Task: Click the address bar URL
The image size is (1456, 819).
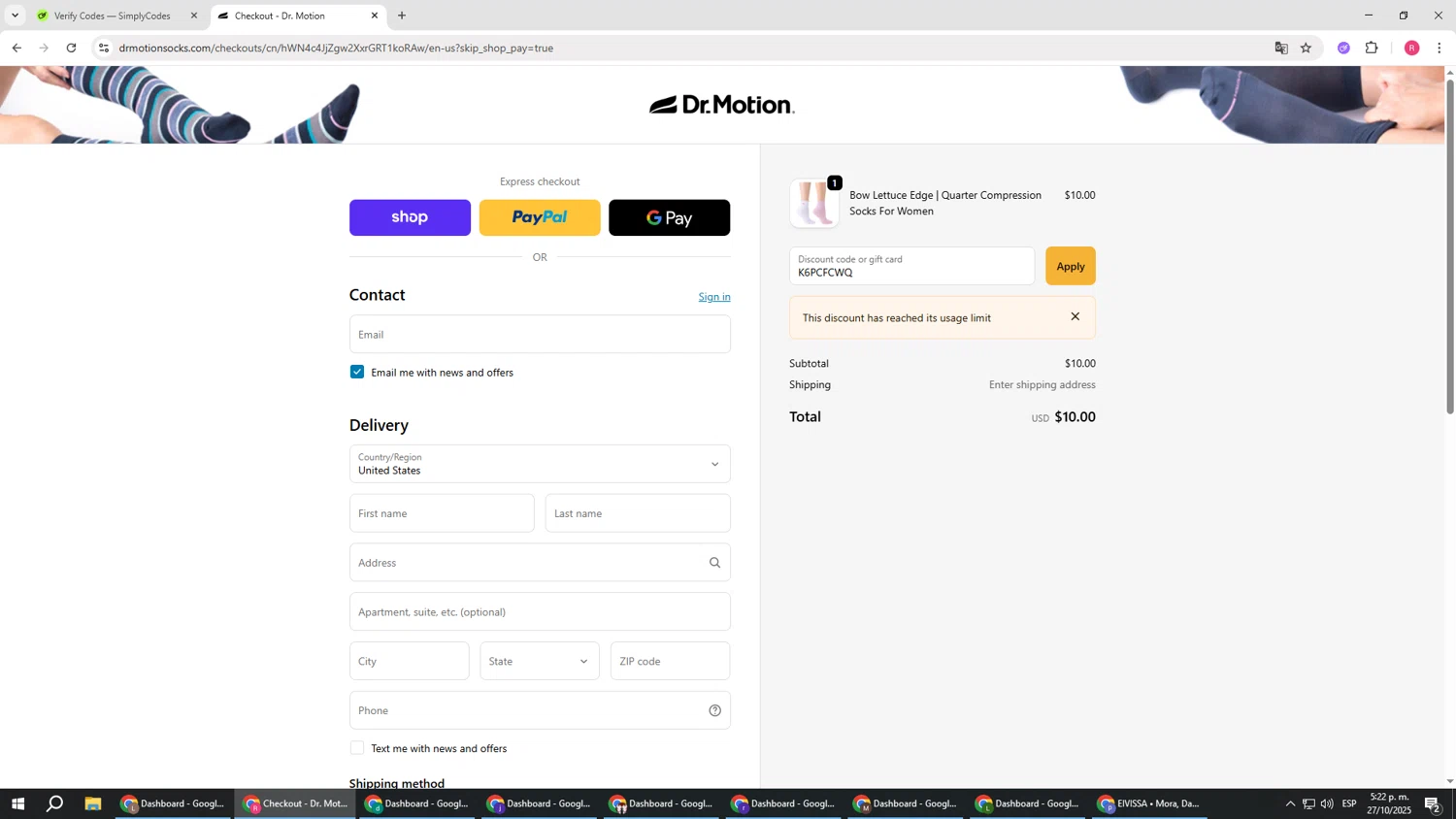Action: pyautogui.click(x=336, y=48)
